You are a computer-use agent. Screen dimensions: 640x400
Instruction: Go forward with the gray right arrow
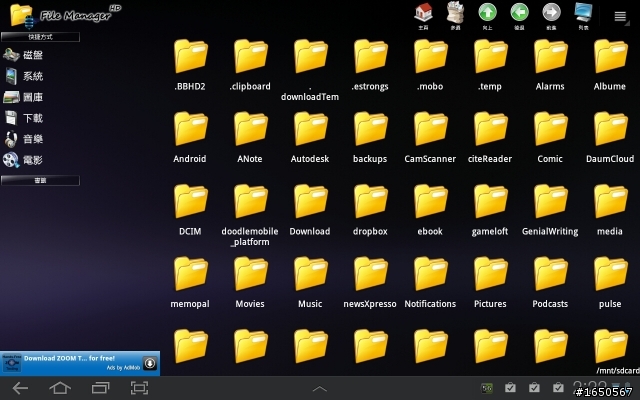(551, 16)
